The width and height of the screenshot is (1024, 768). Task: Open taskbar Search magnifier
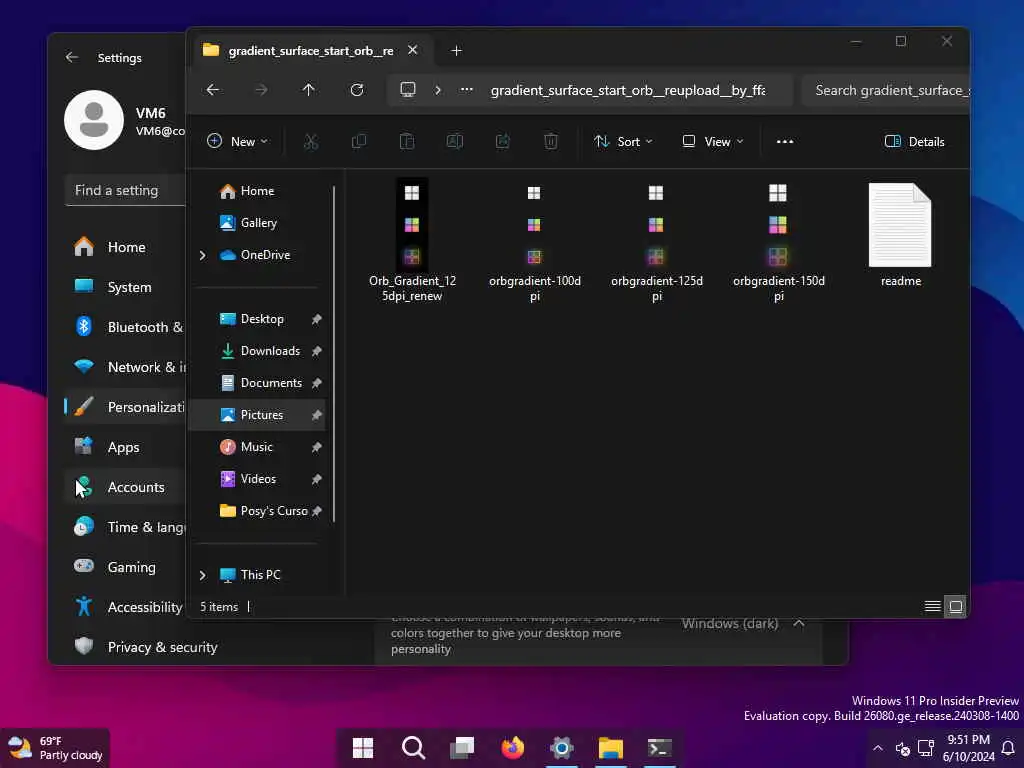coord(413,748)
